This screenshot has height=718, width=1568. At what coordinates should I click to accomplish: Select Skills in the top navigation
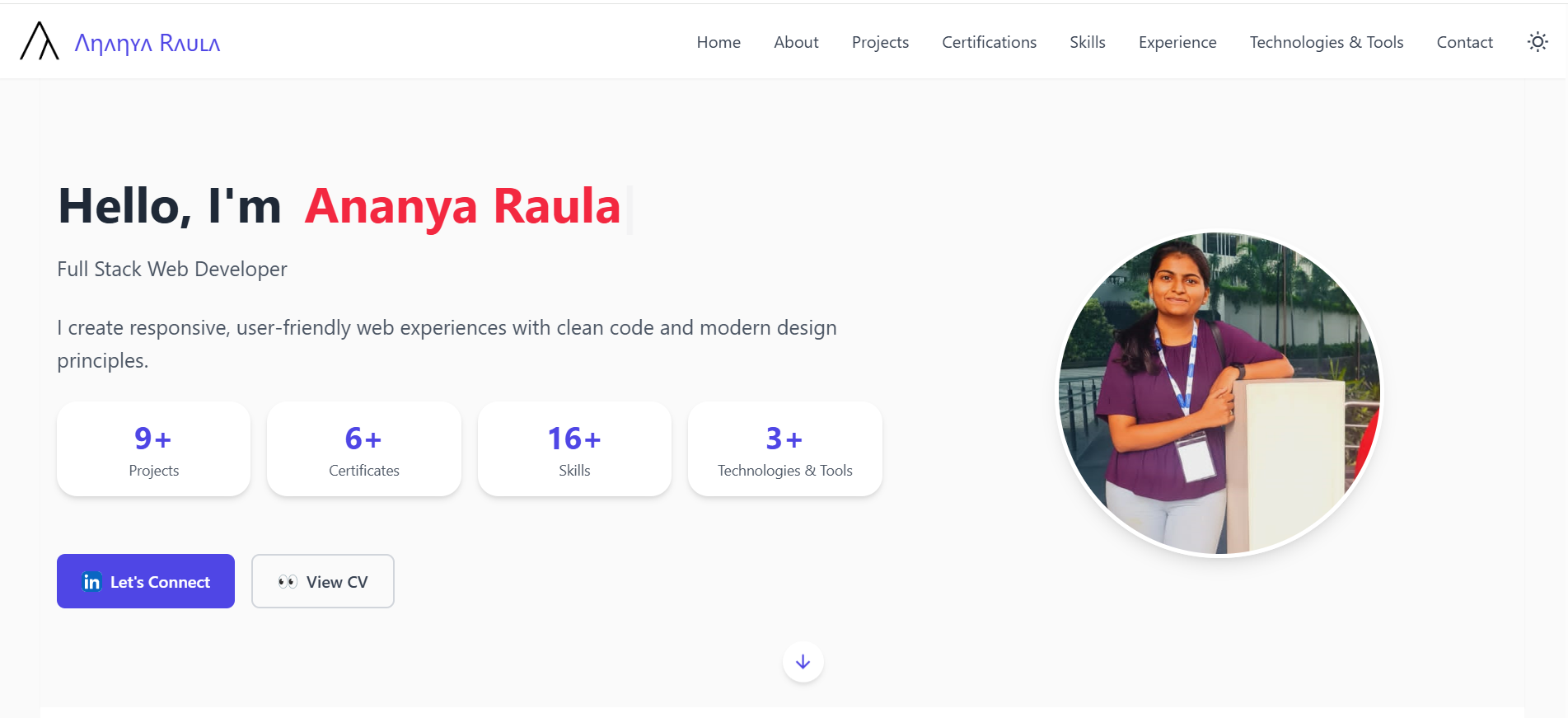[x=1088, y=42]
